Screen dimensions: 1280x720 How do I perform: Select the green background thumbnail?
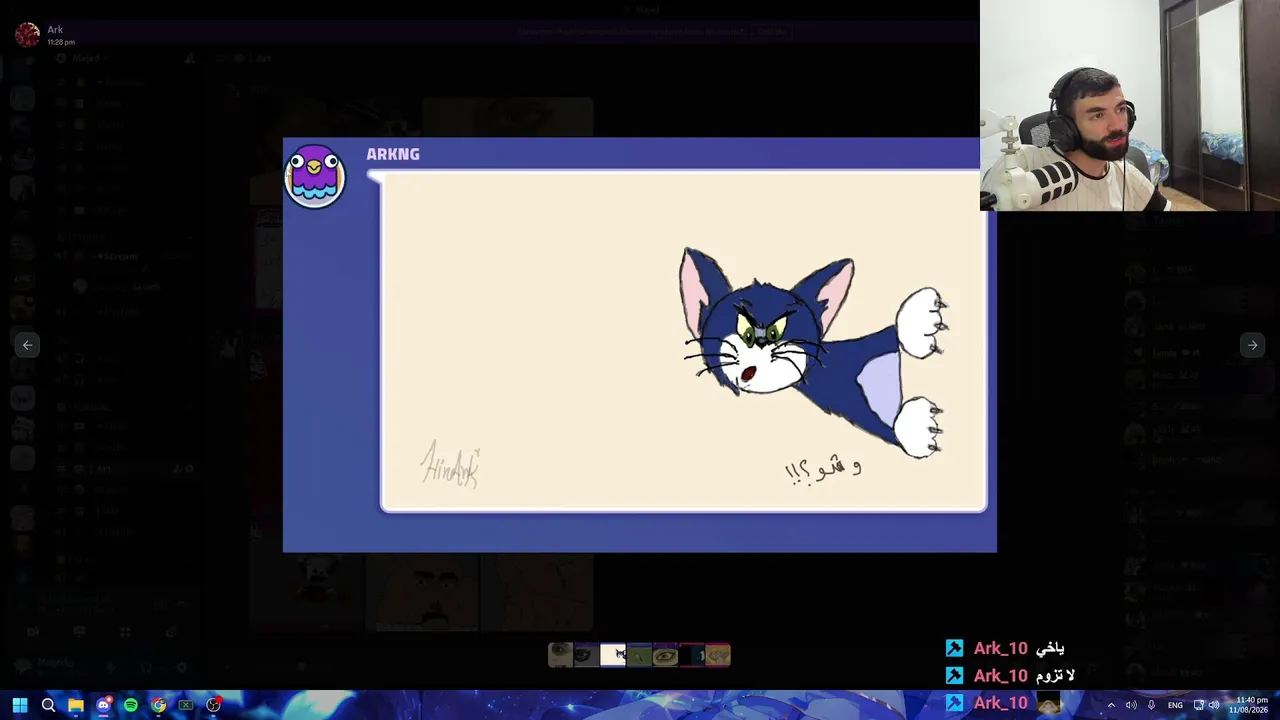[639, 655]
